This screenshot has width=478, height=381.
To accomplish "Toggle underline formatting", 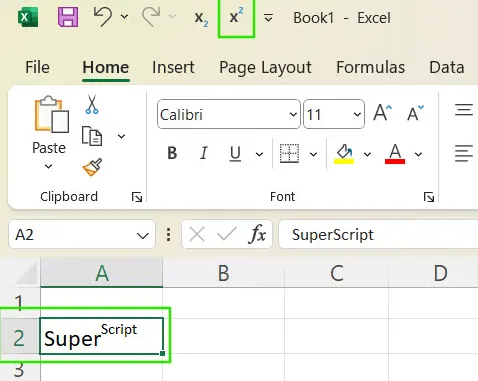I will click(x=235, y=154).
